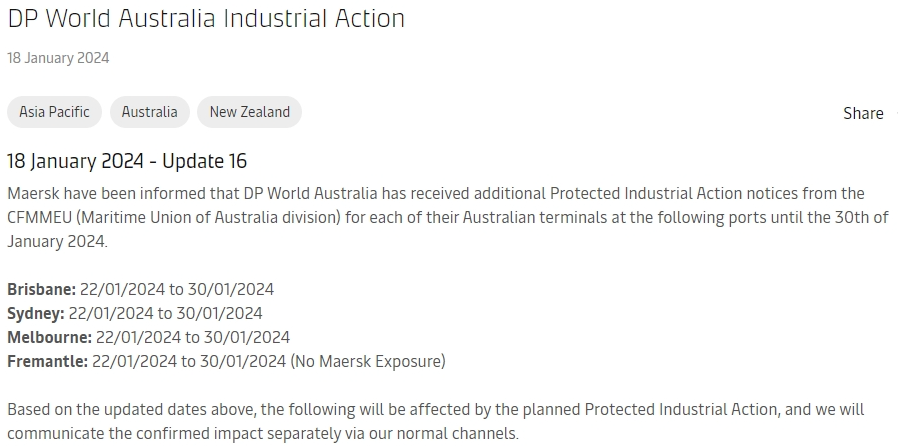Screen dimensions: 898x448
Task: Click the bold Melbourne label
Action: [49, 337]
